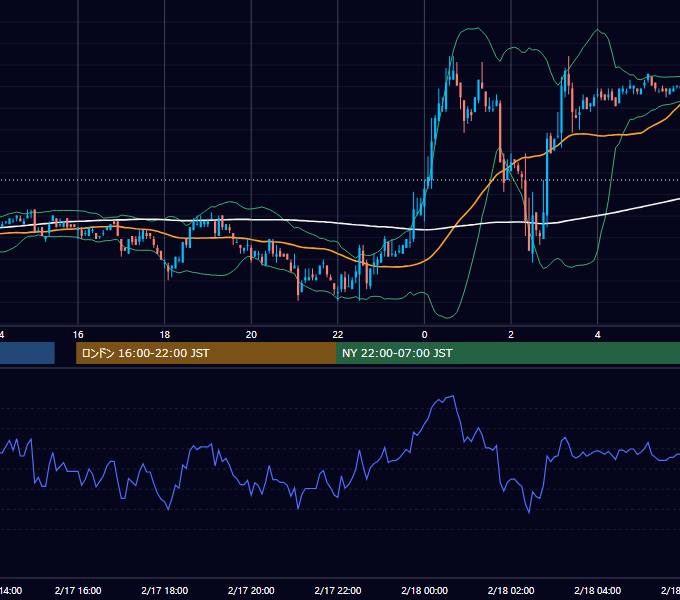
Task: Click the 2/17 20:00 time label
Action: coord(251,590)
